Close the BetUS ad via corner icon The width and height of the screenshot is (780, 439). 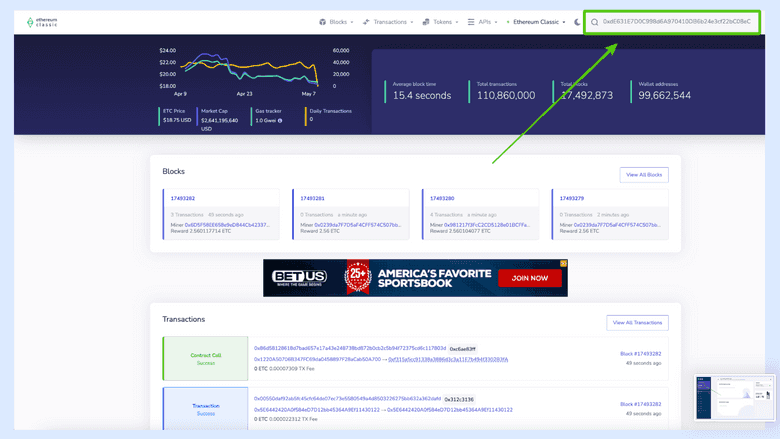[563, 264]
